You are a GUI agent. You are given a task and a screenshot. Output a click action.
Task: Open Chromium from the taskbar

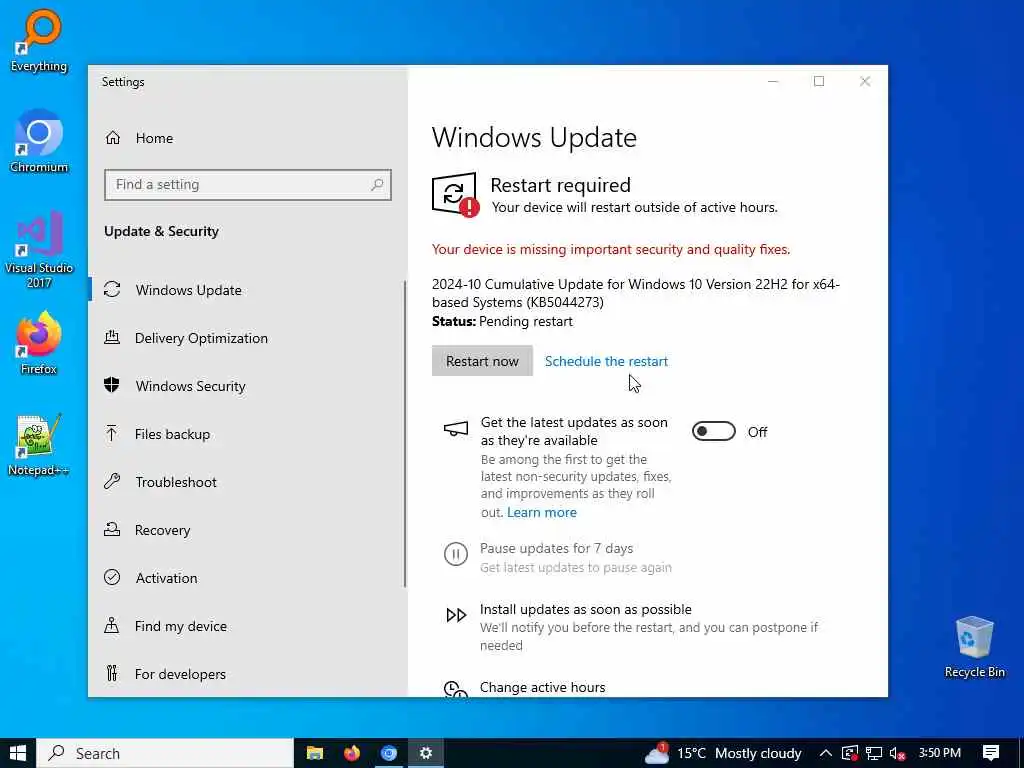(389, 753)
